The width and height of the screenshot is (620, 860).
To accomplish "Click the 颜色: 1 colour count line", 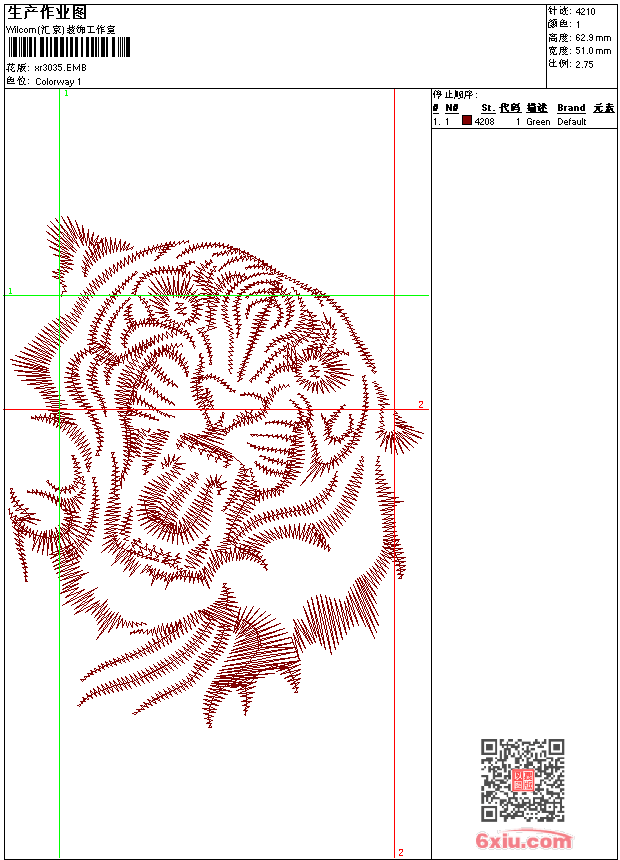I will 563,24.
